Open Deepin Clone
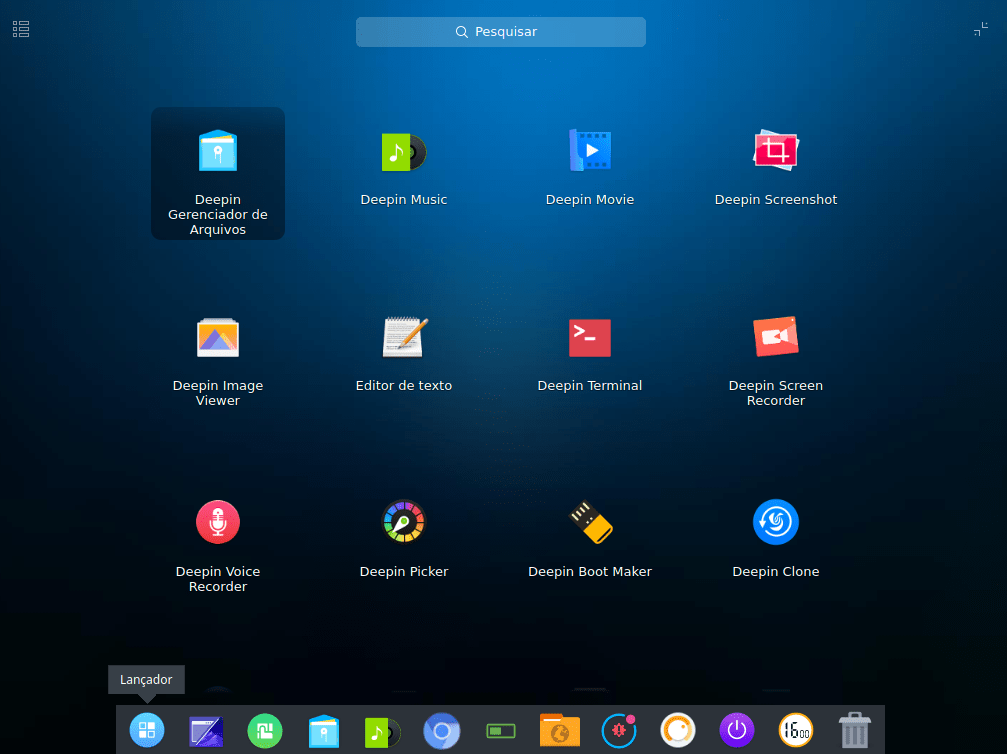This screenshot has height=754, width=1007. 776,522
